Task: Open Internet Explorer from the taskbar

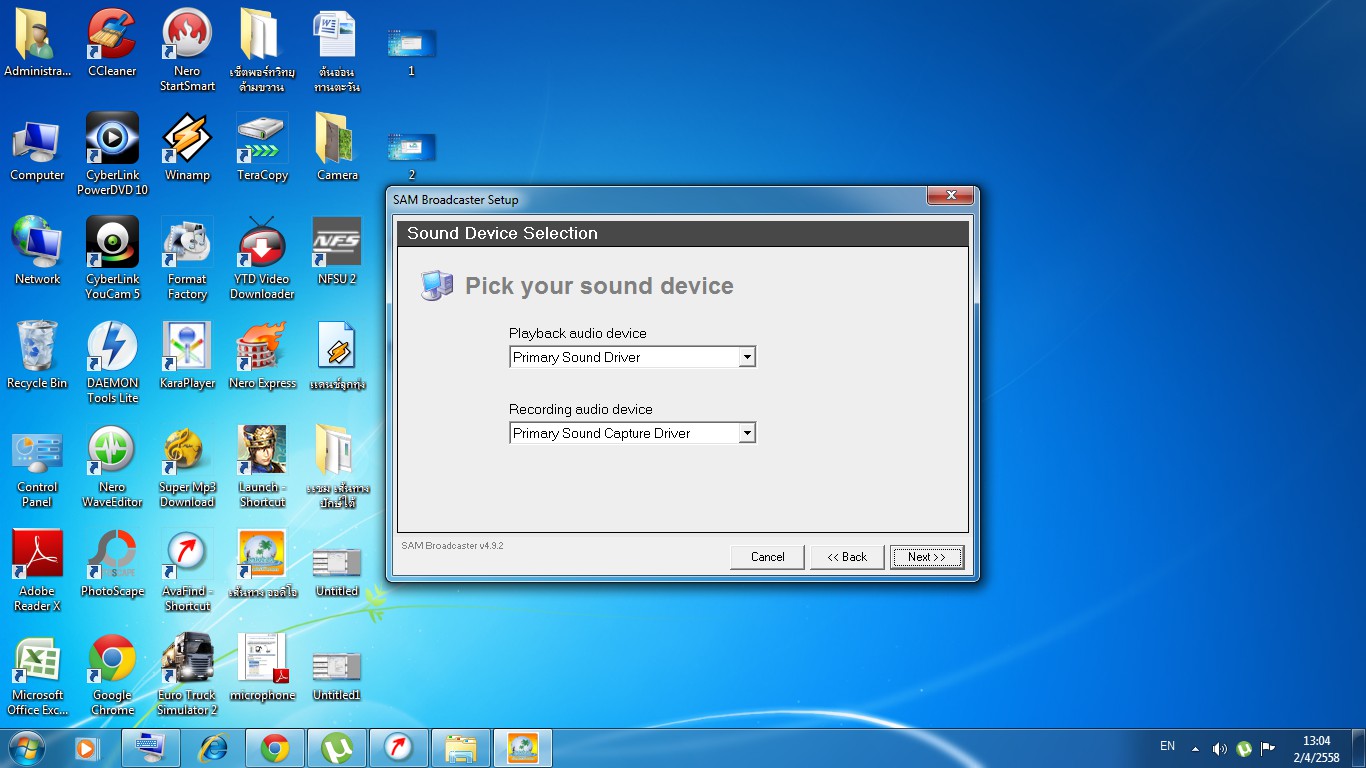Action: click(213, 748)
